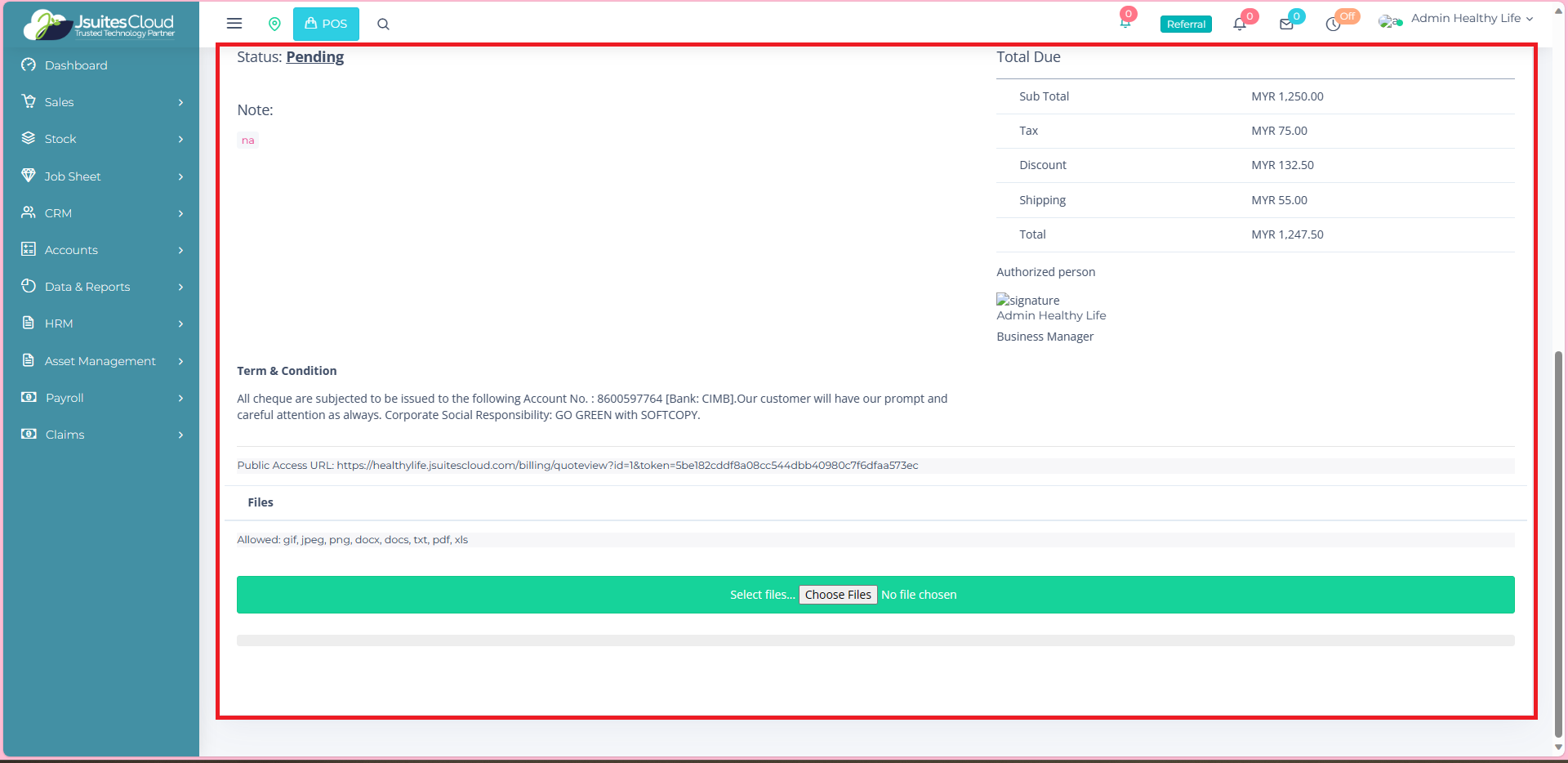This screenshot has width=1568, height=763.
Task: Click the red-badged alert icon
Action: pyautogui.click(x=1125, y=21)
